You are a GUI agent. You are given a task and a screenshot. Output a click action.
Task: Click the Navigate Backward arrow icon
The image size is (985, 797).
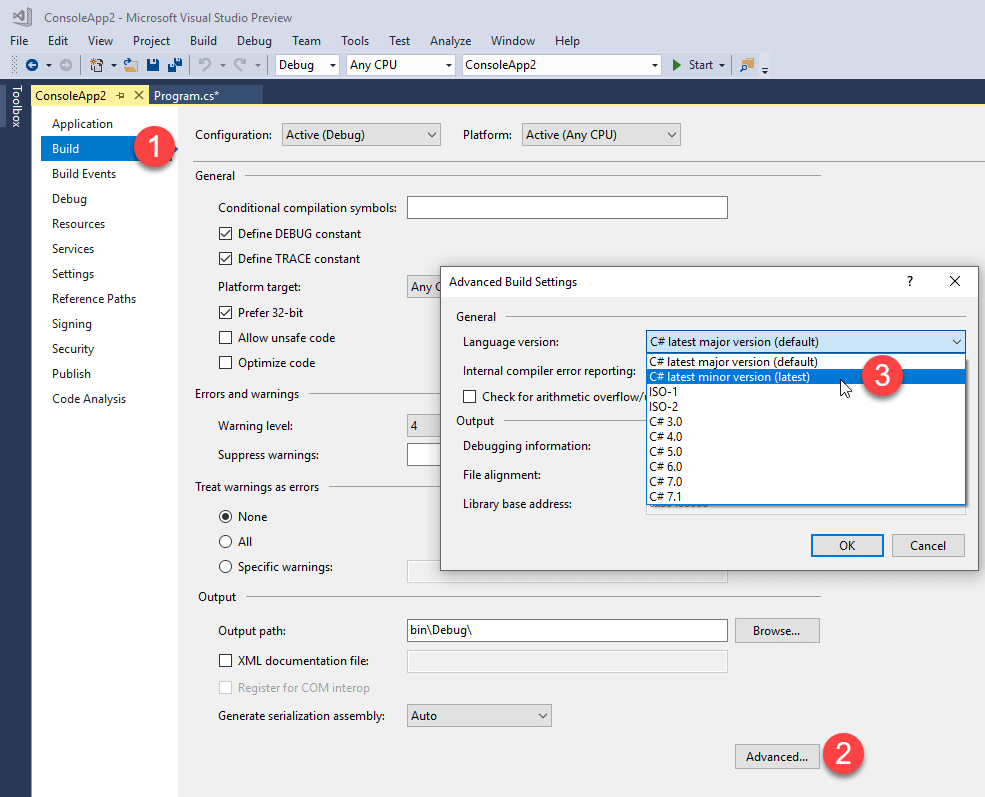(32, 65)
